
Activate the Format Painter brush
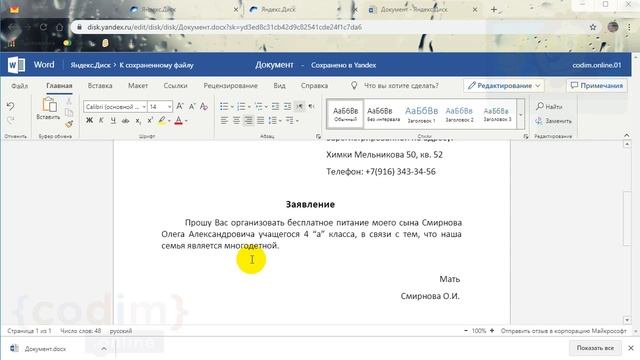(x=69, y=123)
